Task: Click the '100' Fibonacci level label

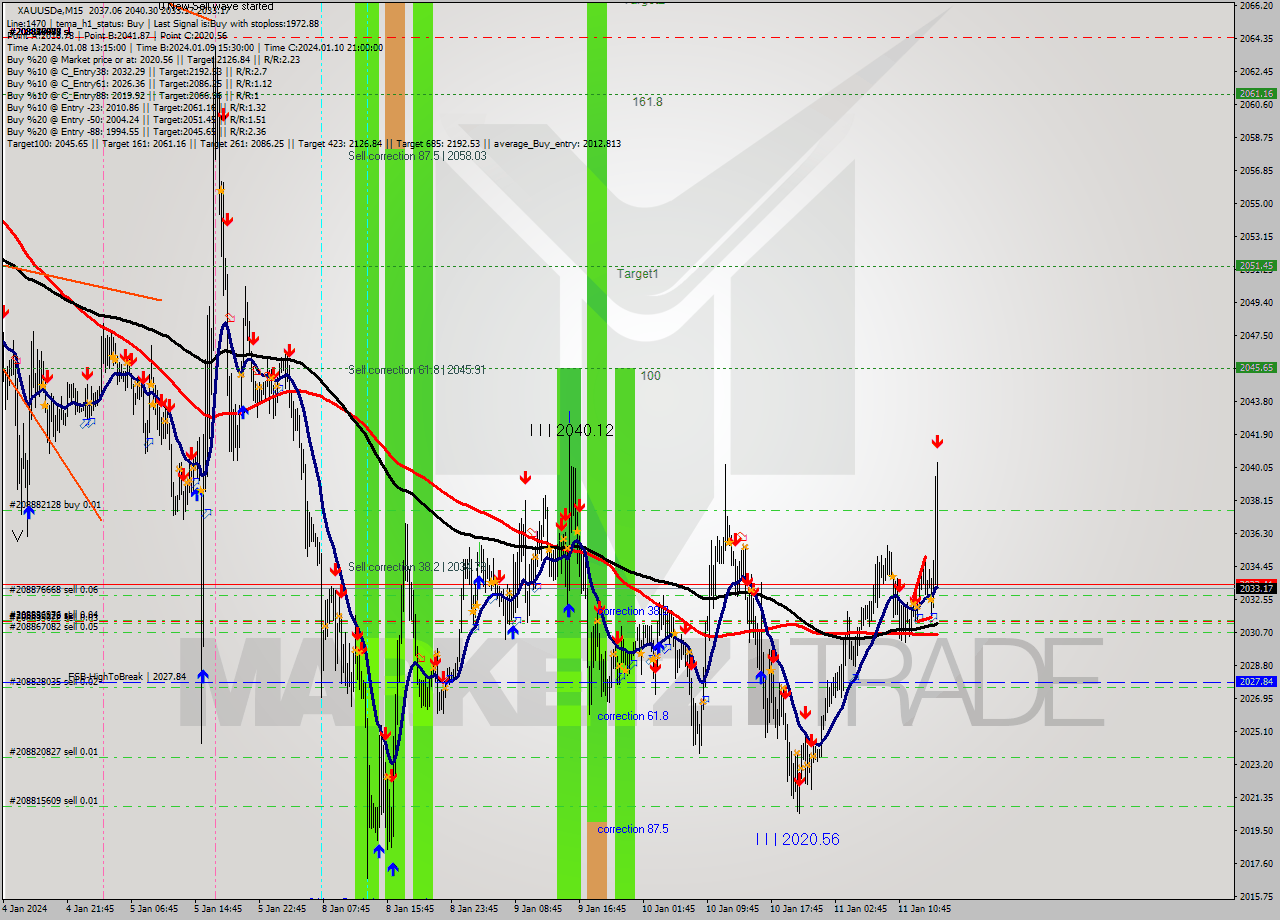Action: point(650,376)
